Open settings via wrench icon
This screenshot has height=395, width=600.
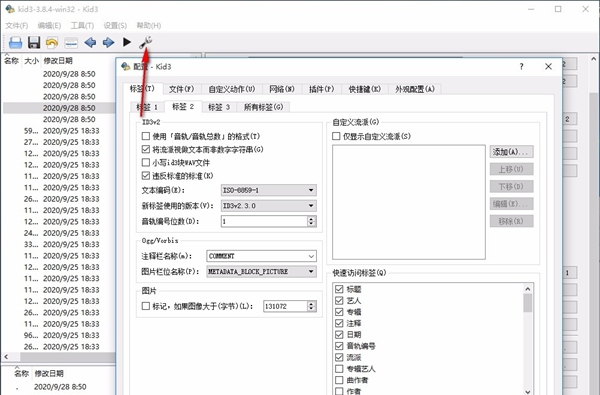coord(146,42)
